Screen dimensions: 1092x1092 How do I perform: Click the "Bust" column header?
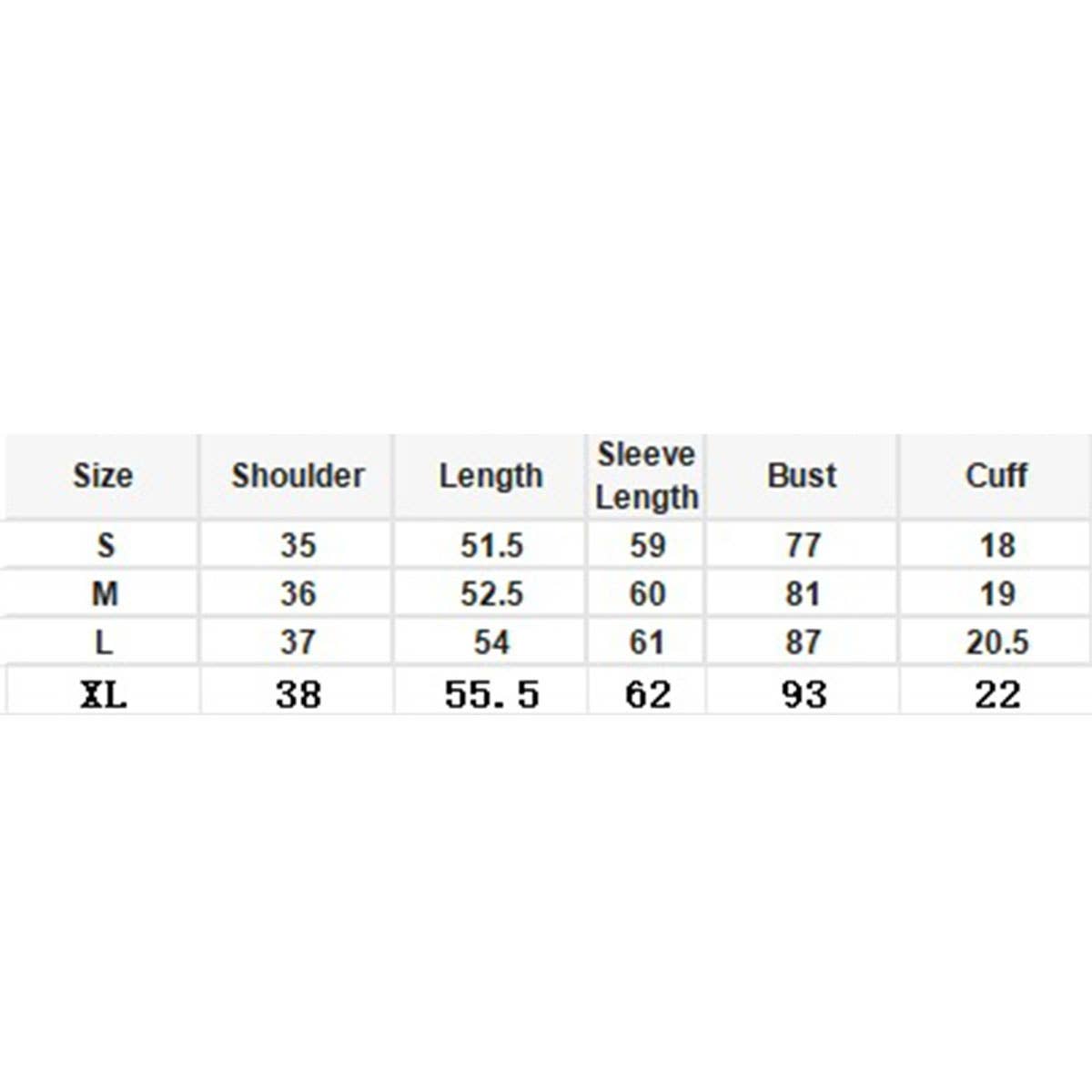(802, 475)
